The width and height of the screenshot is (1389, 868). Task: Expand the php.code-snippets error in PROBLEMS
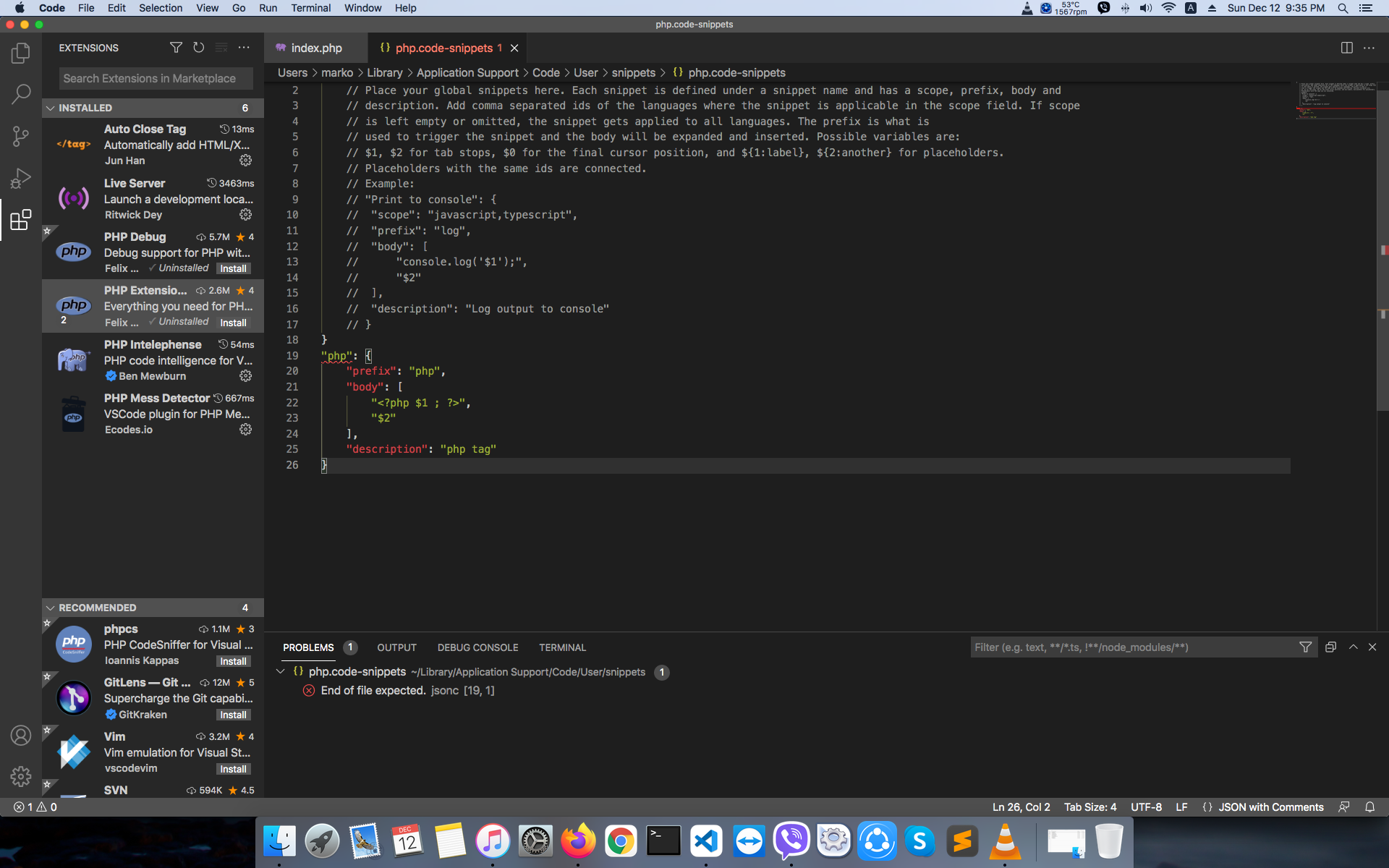[x=283, y=672]
